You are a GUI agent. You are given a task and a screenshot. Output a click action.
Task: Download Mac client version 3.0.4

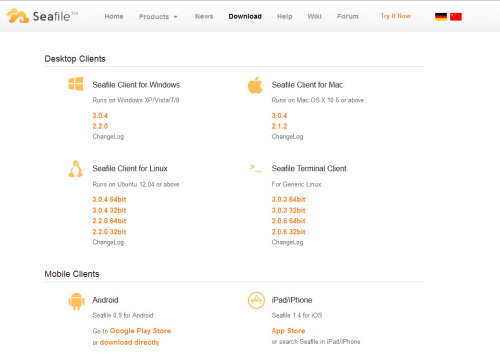click(x=279, y=116)
